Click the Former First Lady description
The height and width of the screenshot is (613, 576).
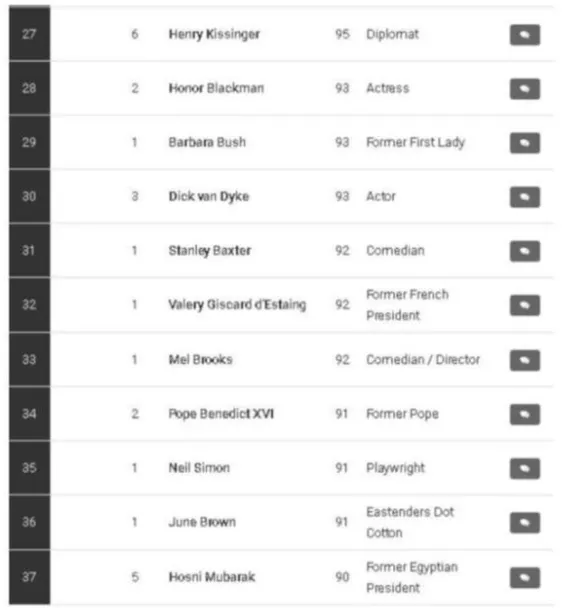(415, 142)
